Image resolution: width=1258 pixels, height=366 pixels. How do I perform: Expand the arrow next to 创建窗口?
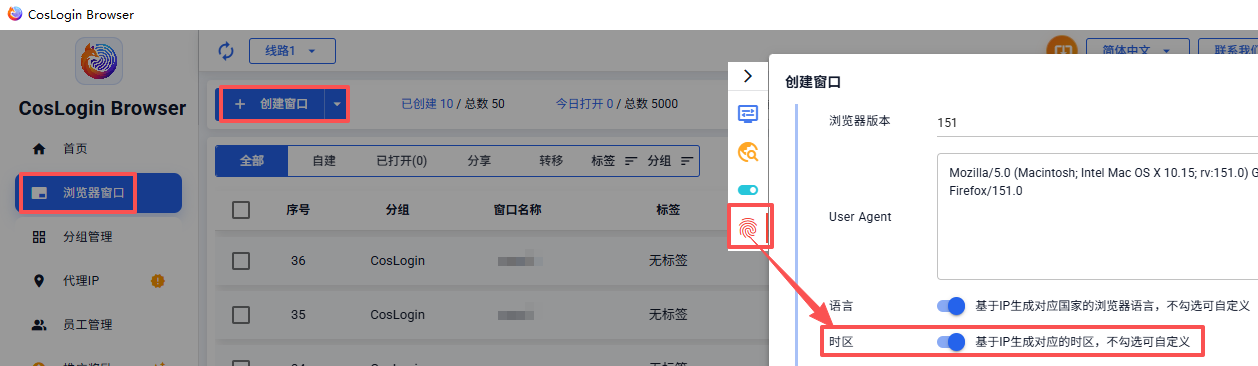(x=336, y=103)
